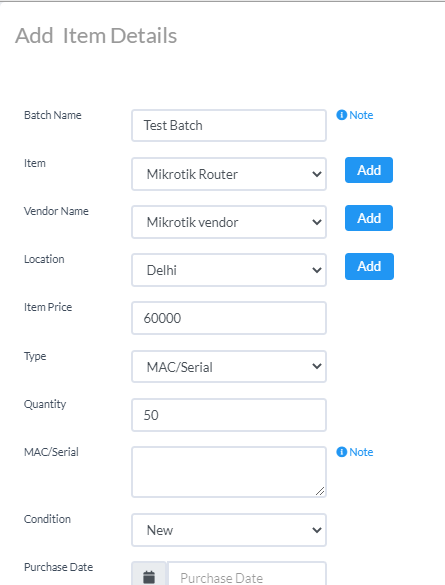The image size is (445, 585).
Task: Click the Purchase Date input field
Action: [x=247, y=577]
